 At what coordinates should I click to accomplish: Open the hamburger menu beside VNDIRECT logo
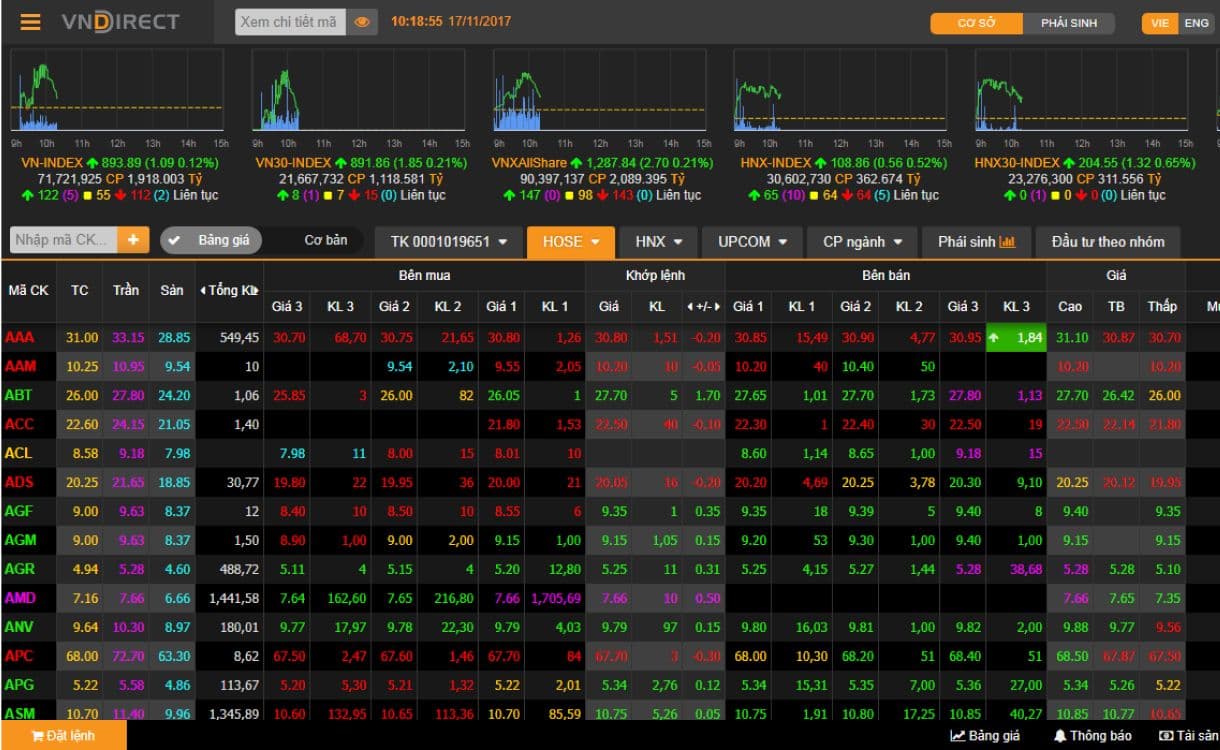pyautogui.click(x=30, y=22)
